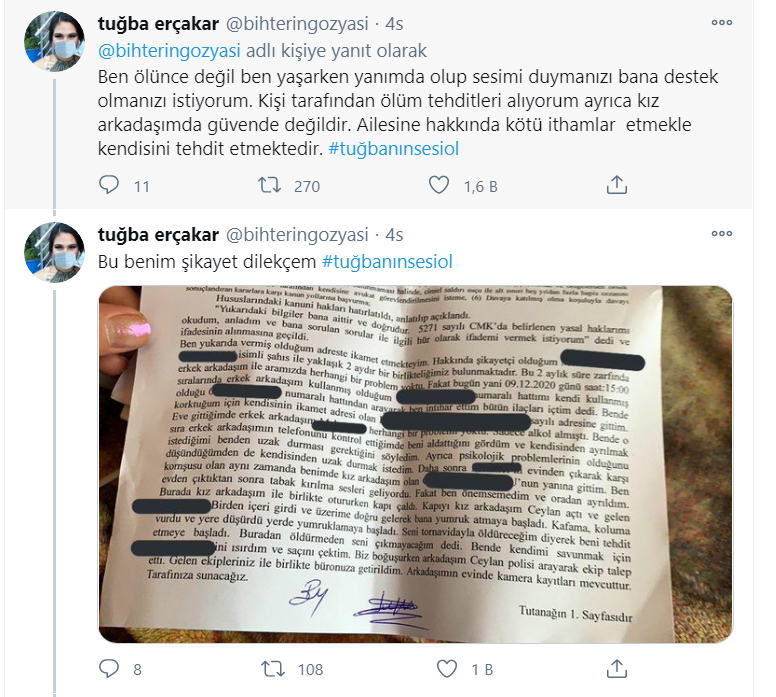View second tweet's profile avatar

pos(54,252)
